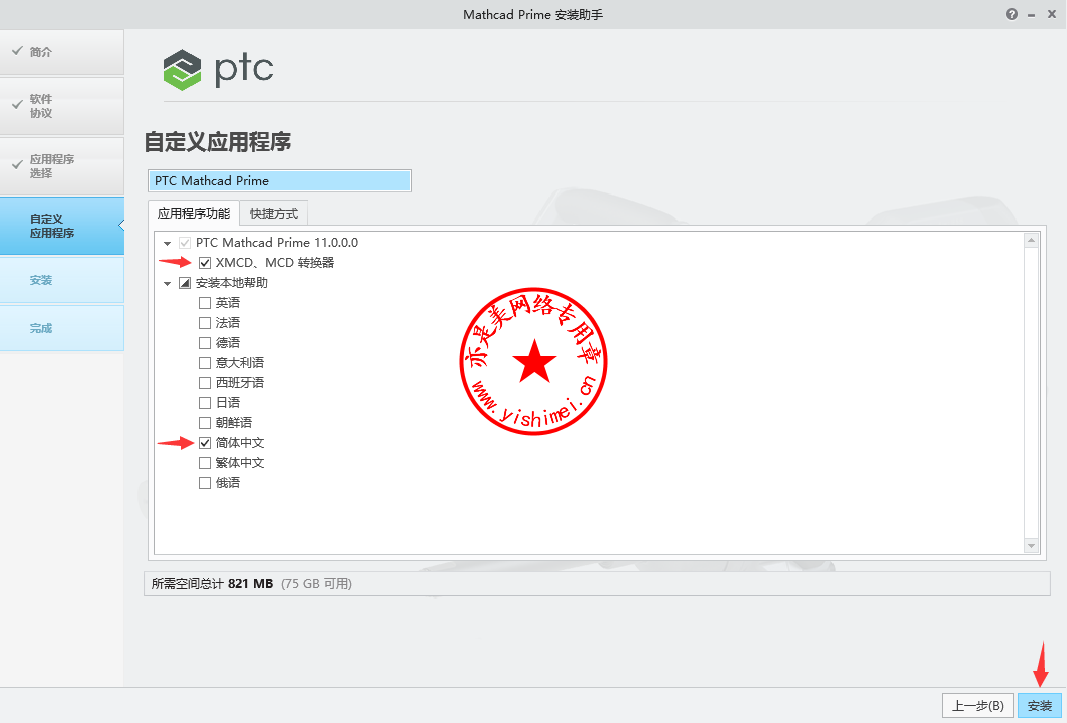The width and height of the screenshot is (1067, 723).
Task: Enable the 意大利语 help checkbox
Action: click(205, 363)
